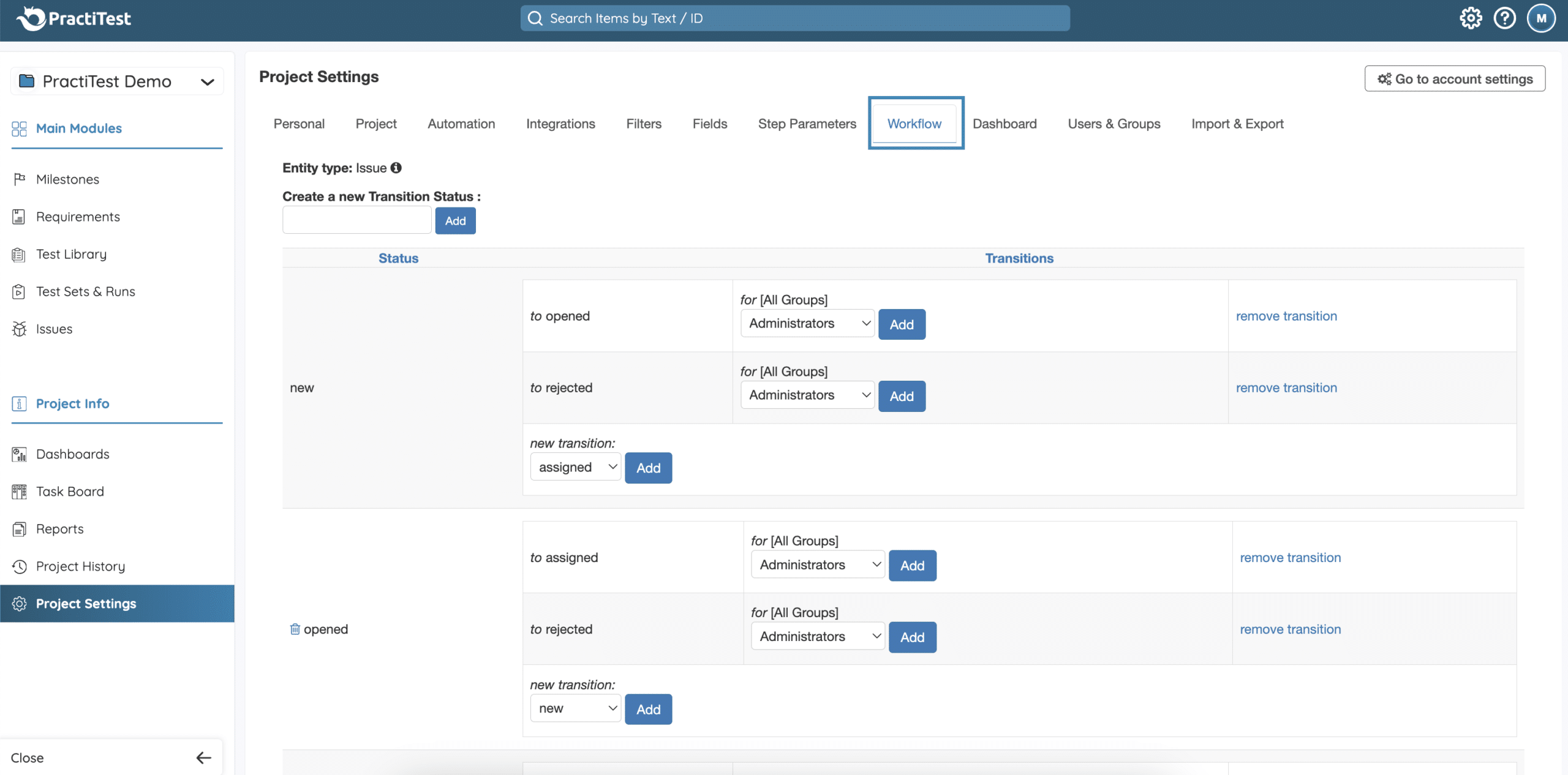
Task: Remove the opened to rejected transition
Action: tap(1290, 629)
